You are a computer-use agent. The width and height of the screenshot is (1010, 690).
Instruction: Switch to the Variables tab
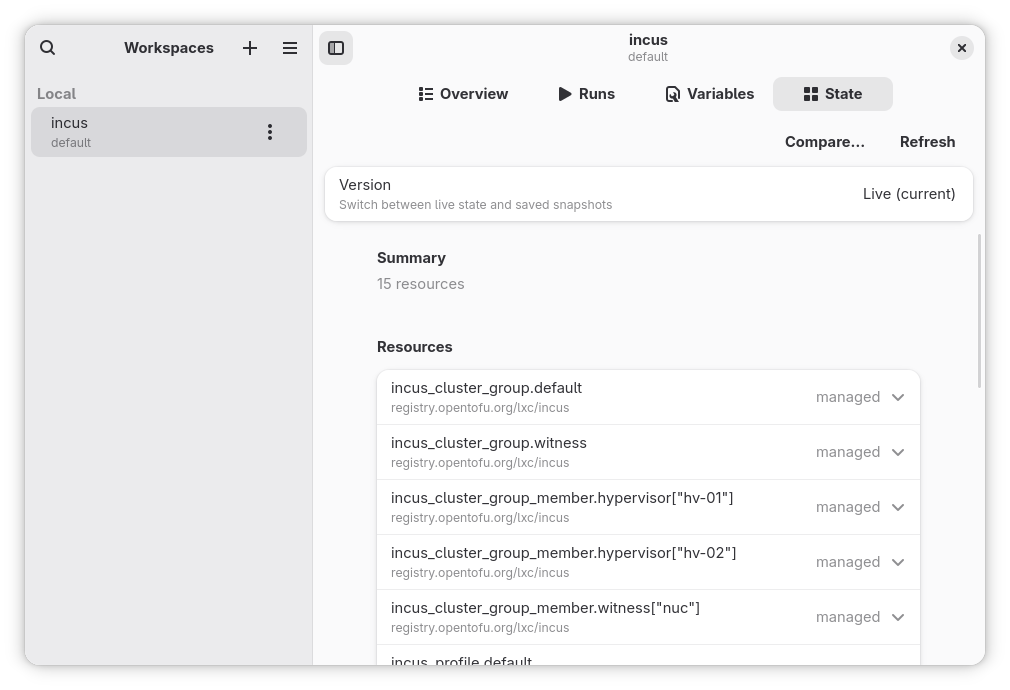(709, 94)
